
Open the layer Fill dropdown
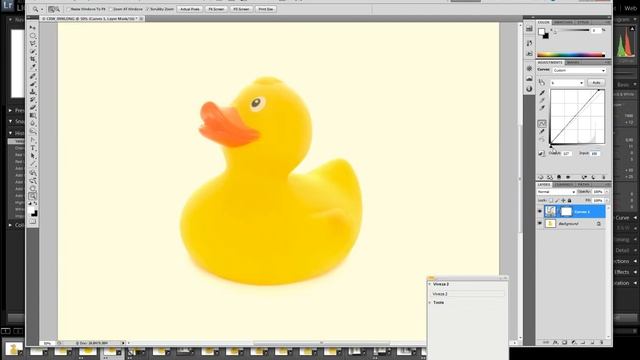pyautogui.click(x=607, y=200)
